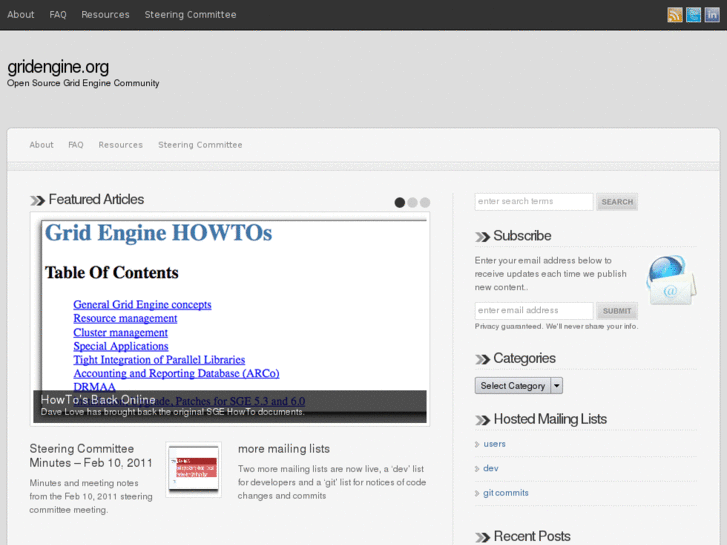
Task: Click the arrow icon beside Recent Posts
Action: 482,537
